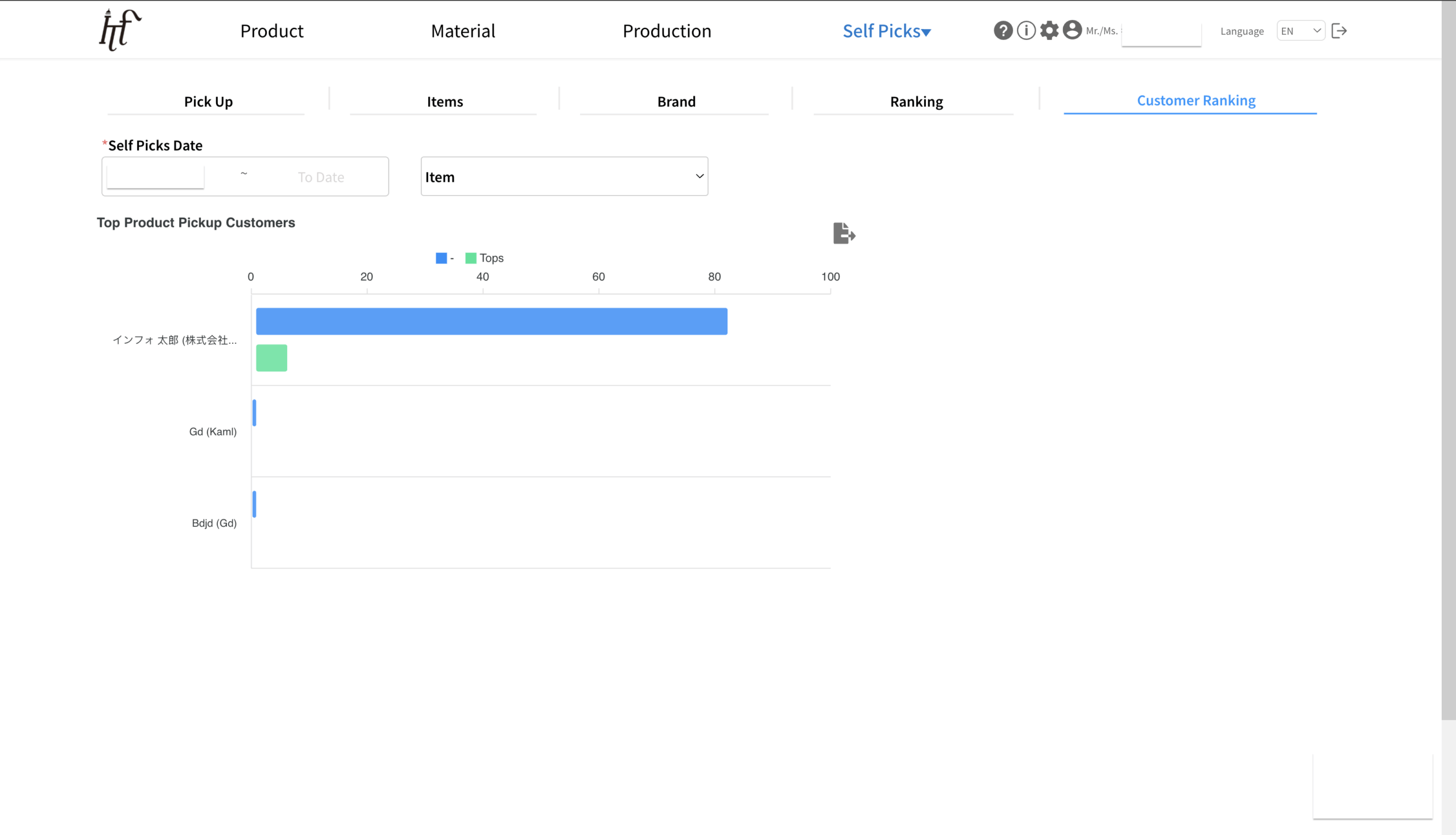Go to the Product menu
The image size is (1456, 835).
tap(271, 31)
